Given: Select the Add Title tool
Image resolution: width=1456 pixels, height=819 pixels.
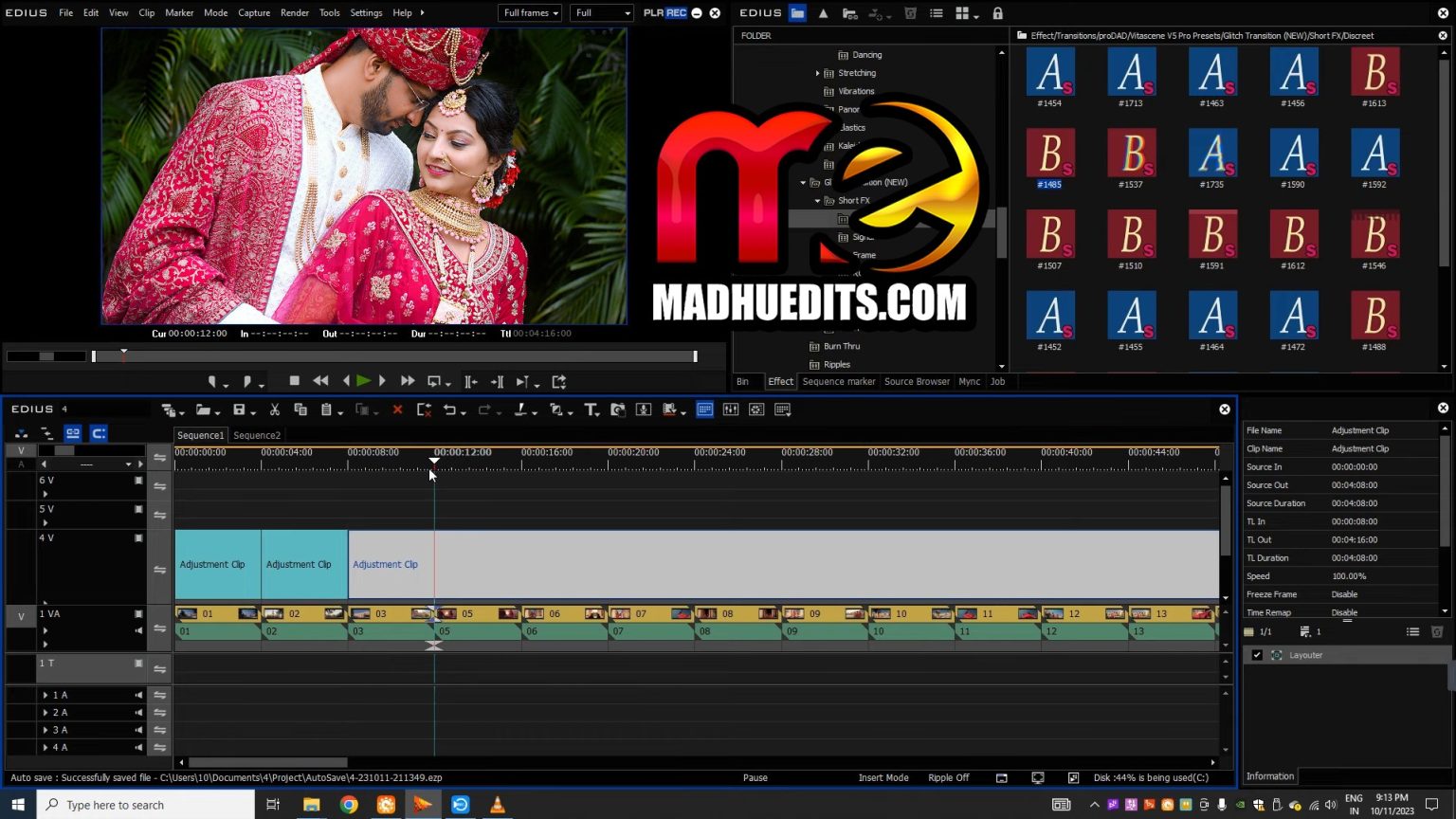Looking at the screenshot, I should click(590, 409).
